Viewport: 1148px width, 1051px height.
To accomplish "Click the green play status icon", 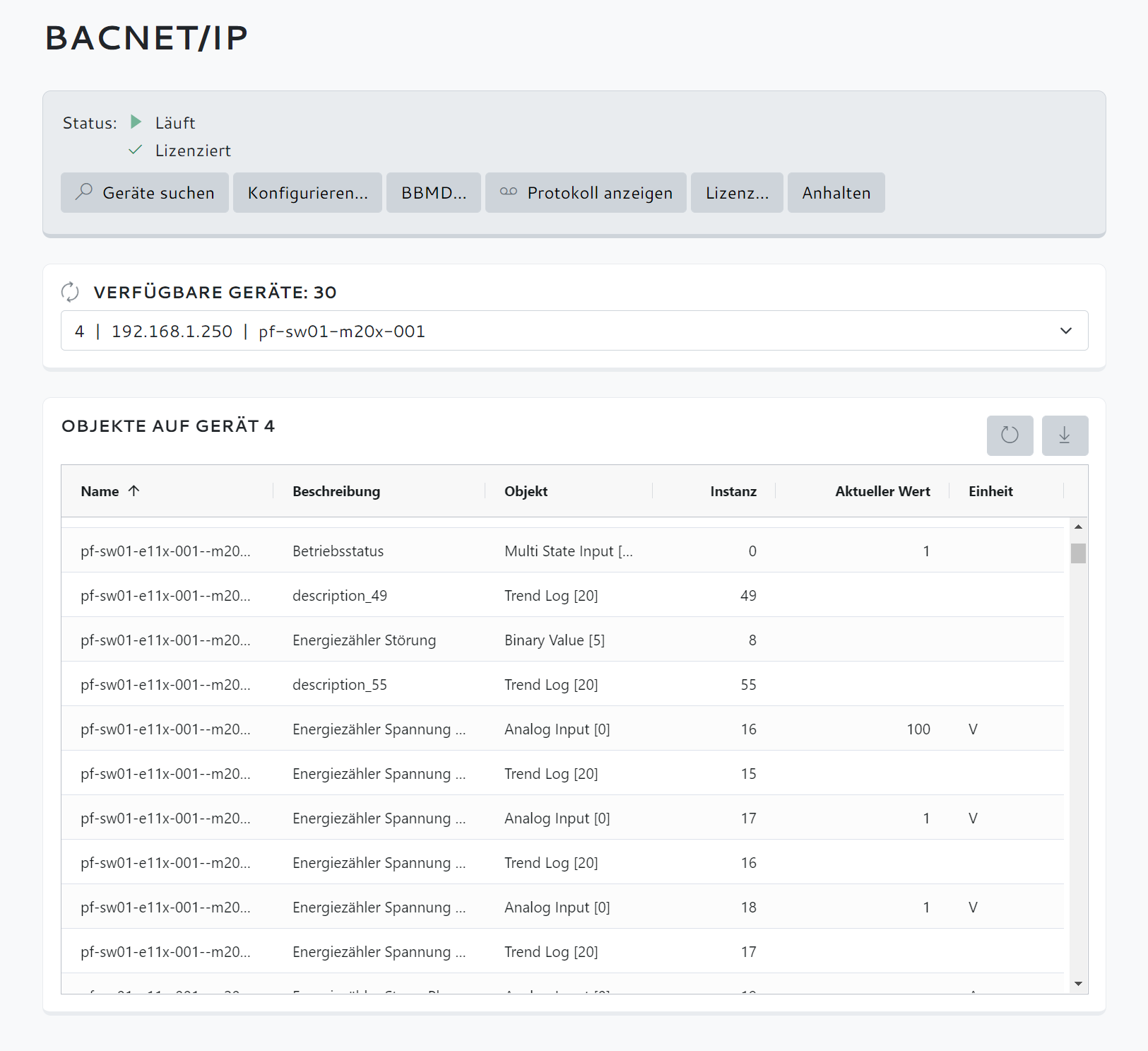I will click(136, 122).
